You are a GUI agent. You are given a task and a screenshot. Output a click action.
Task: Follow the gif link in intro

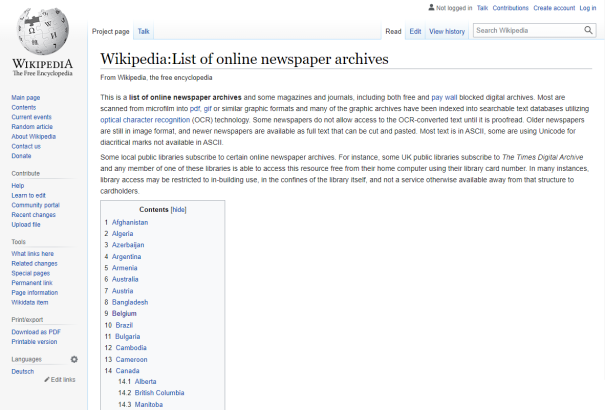208,109
